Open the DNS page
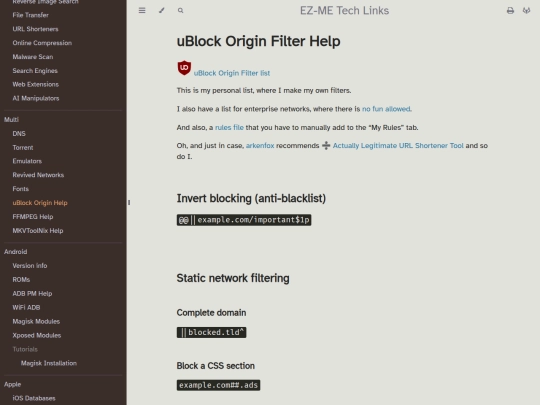The height and width of the screenshot is (405, 540). [x=19, y=134]
